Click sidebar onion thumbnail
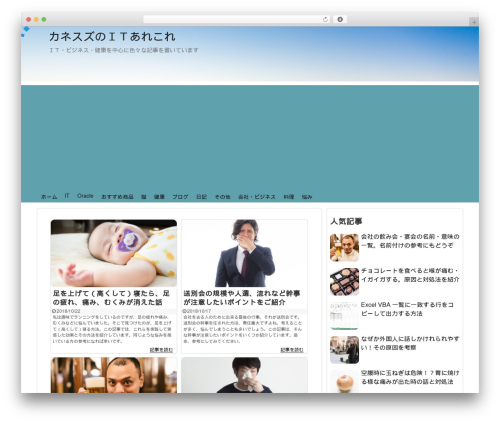Viewport: 500px width, 423px height. pos(344,382)
